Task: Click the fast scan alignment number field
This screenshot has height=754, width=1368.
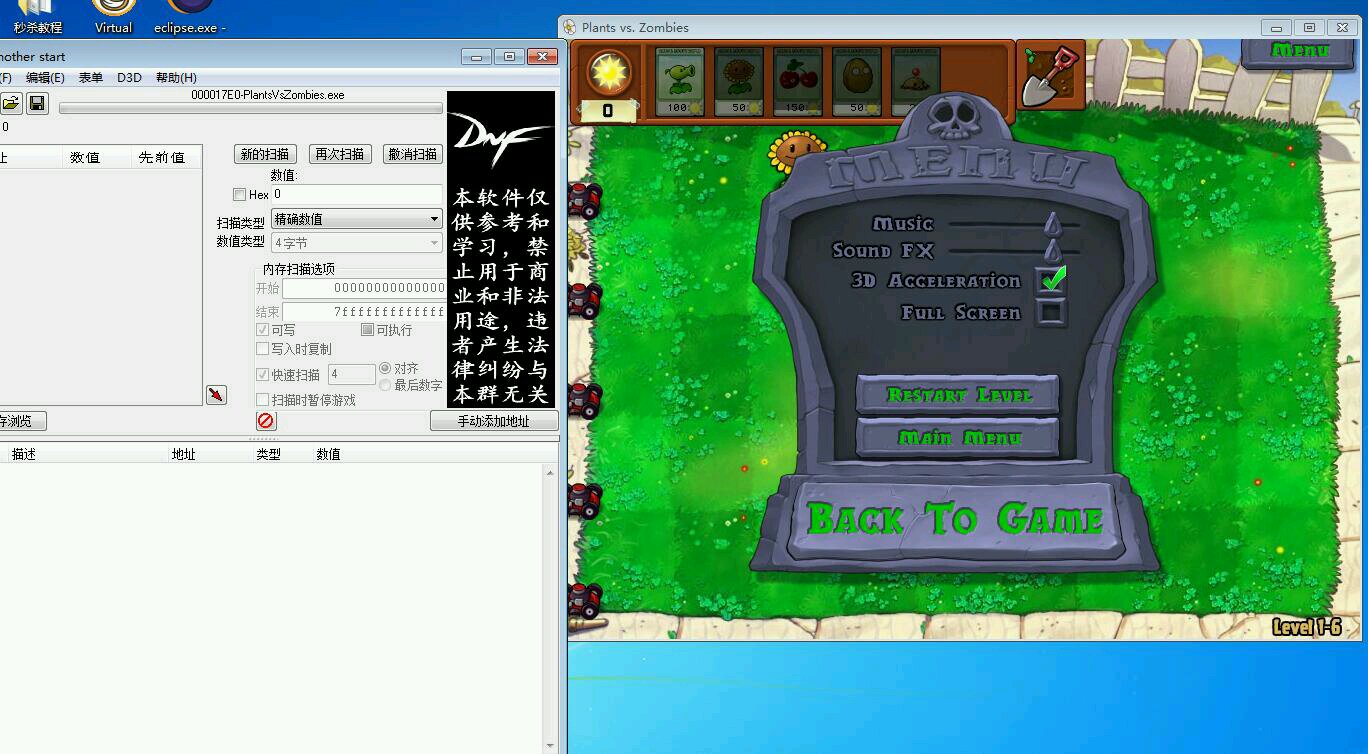Action: point(352,374)
